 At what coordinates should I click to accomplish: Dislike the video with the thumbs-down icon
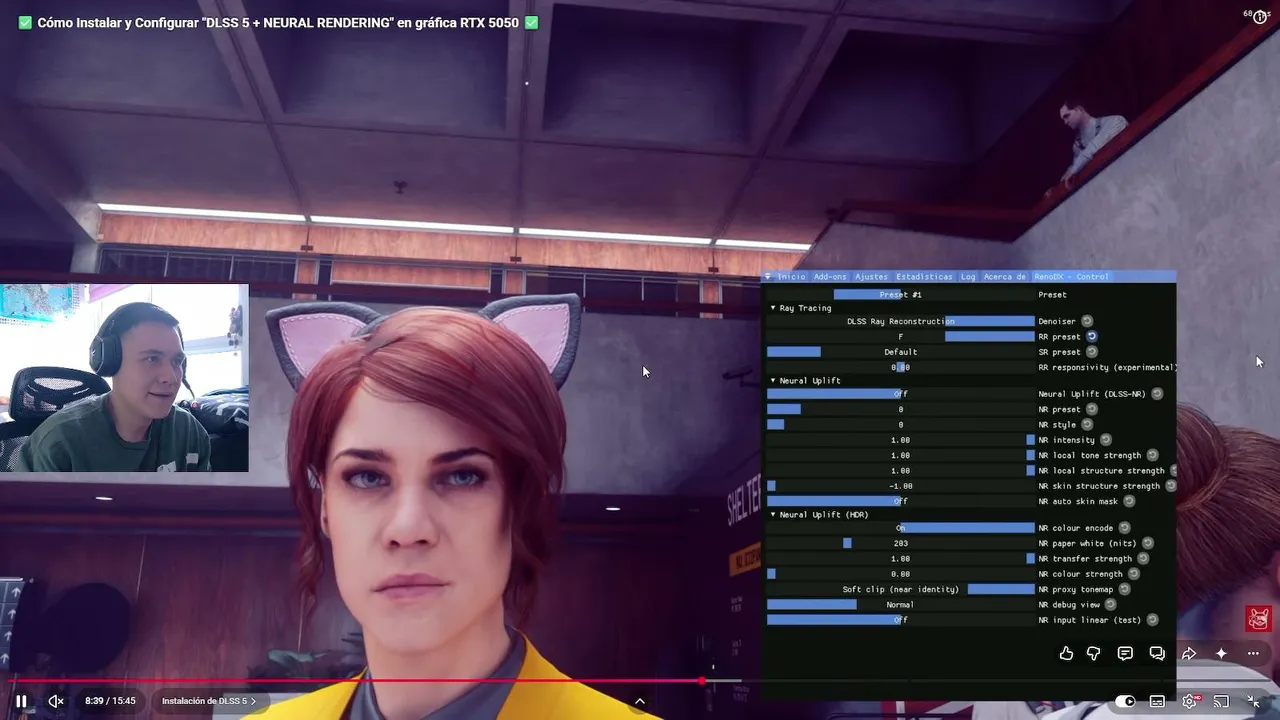pyautogui.click(x=1094, y=653)
